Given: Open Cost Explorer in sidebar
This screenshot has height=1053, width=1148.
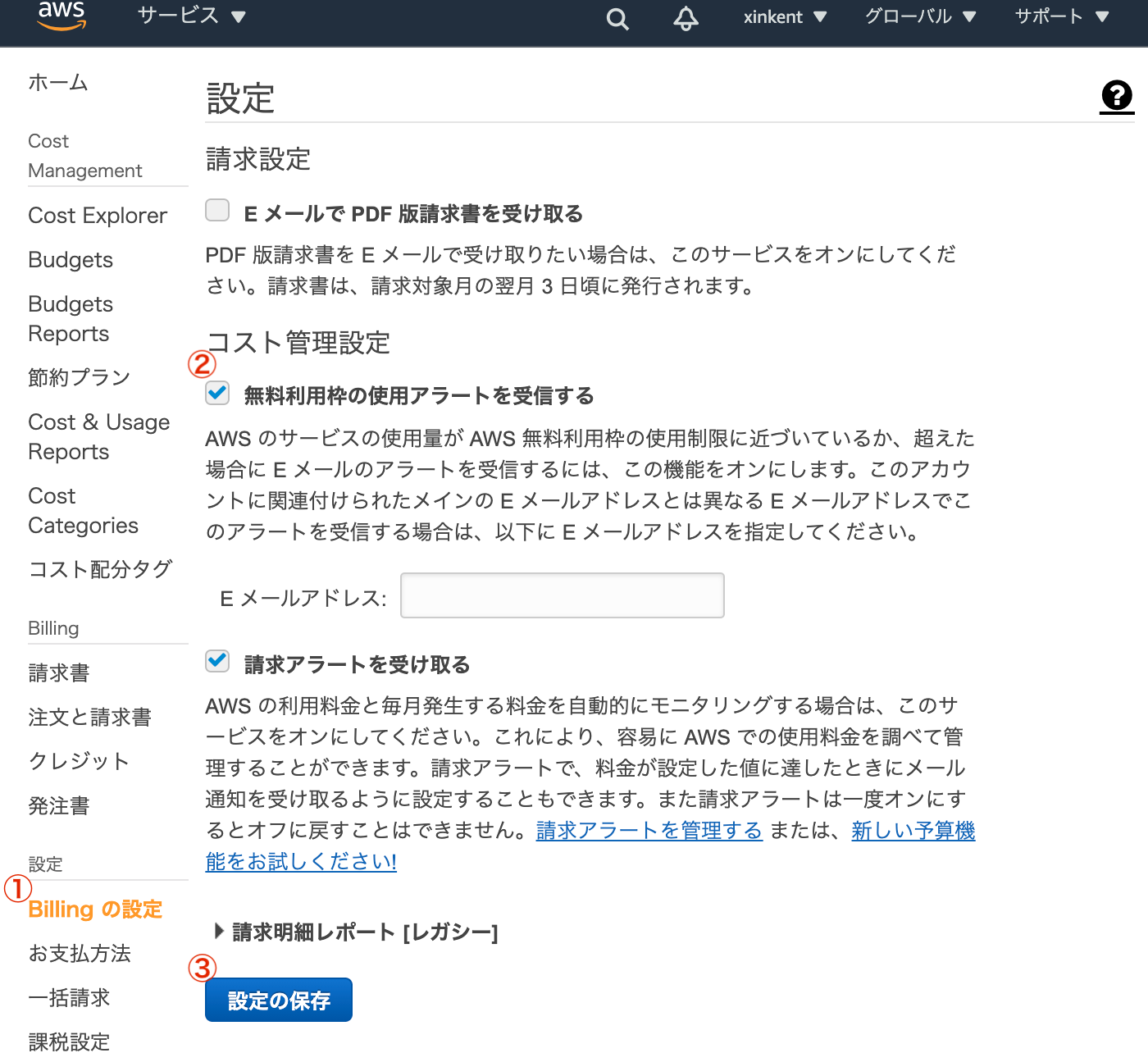Looking at the screenshot, I should pos(98,216).
